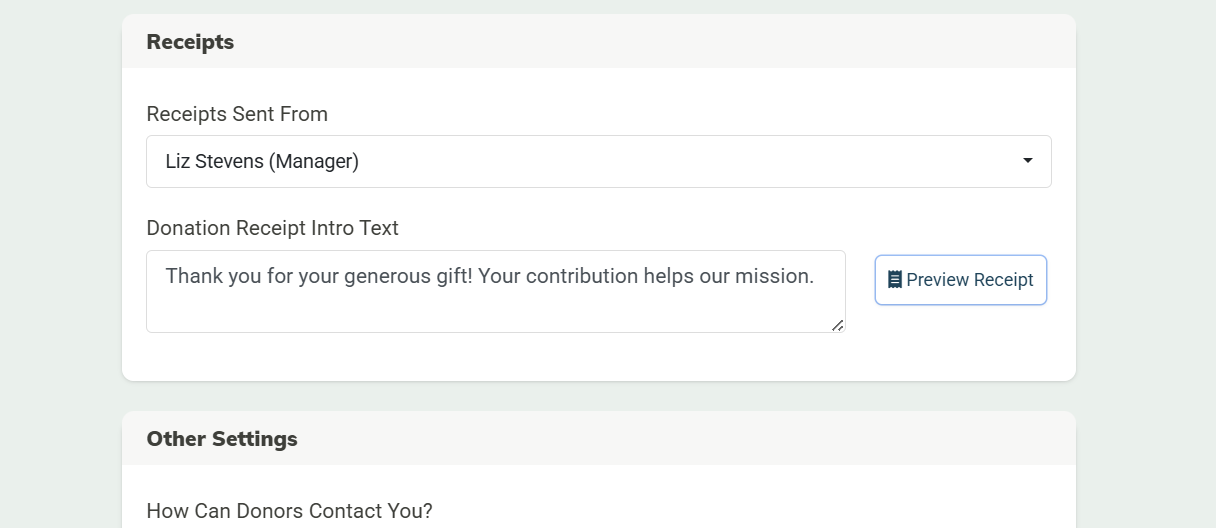
Task: Click the textarea resize grip icon
Action: pyautogui.click(x=837, y=324)
